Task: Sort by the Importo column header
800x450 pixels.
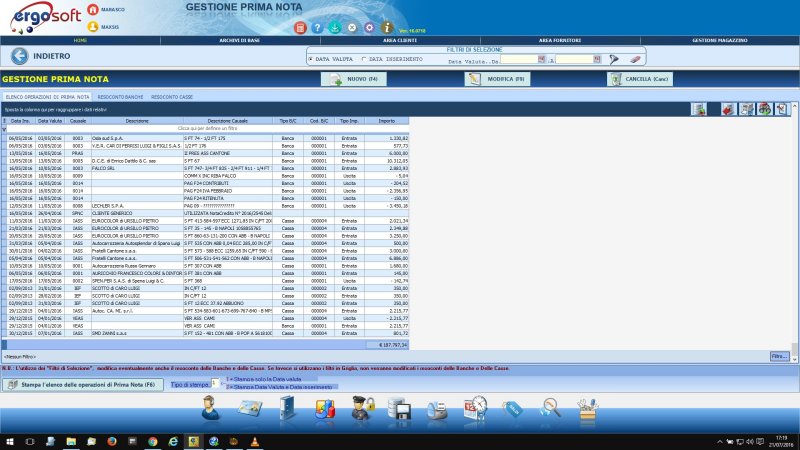Action: tap(387, 121)
